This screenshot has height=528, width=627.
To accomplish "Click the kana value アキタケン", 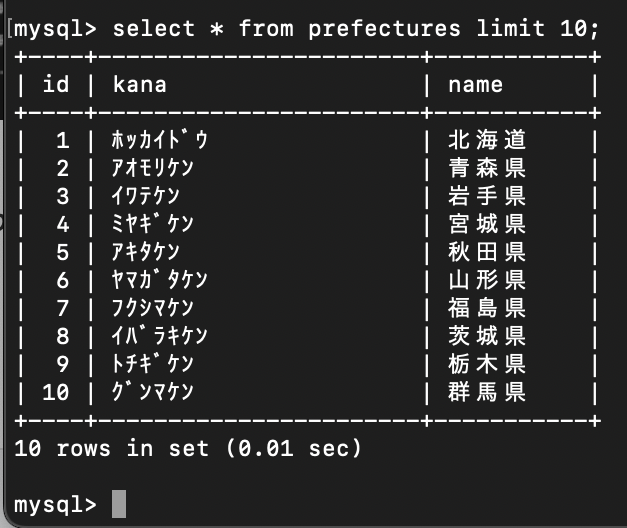I will pos(146,252).
